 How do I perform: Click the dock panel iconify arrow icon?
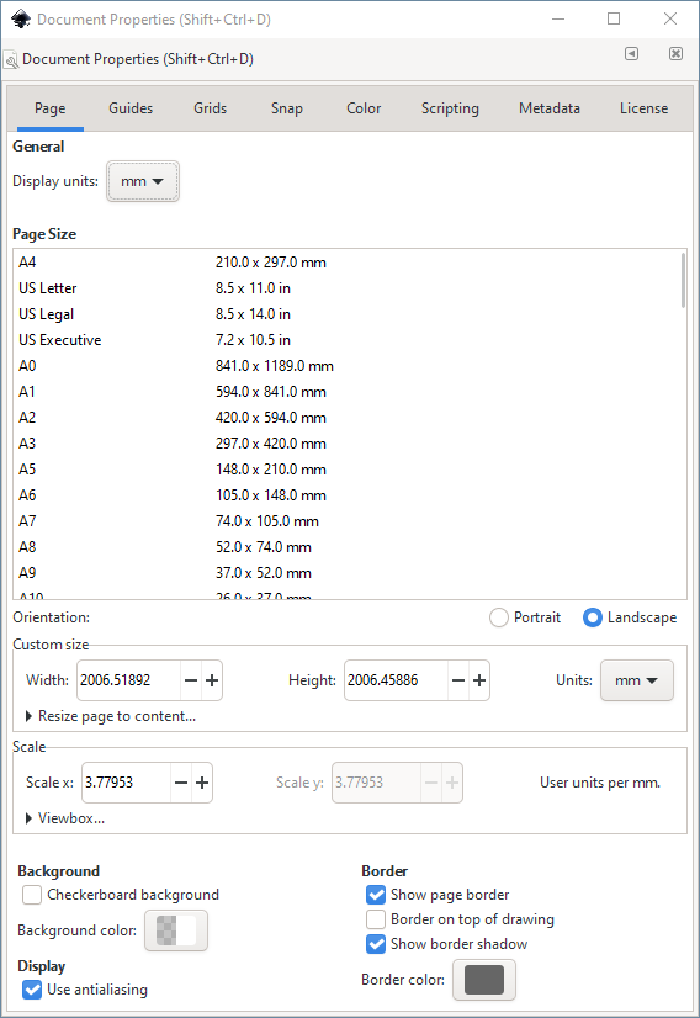coord(631,54)
